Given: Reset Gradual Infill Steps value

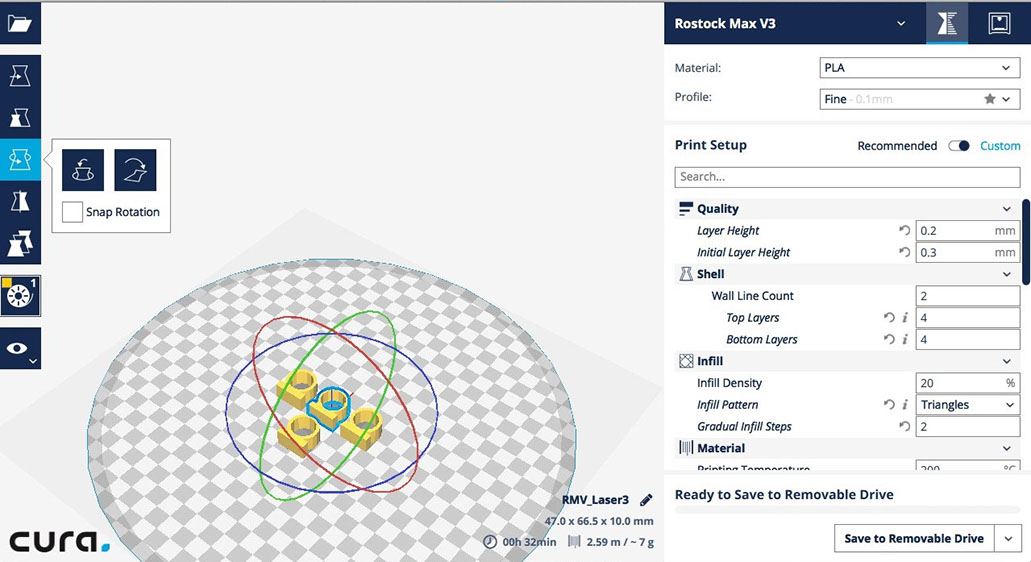Looking at the screenshot, I should coord(905,427).
